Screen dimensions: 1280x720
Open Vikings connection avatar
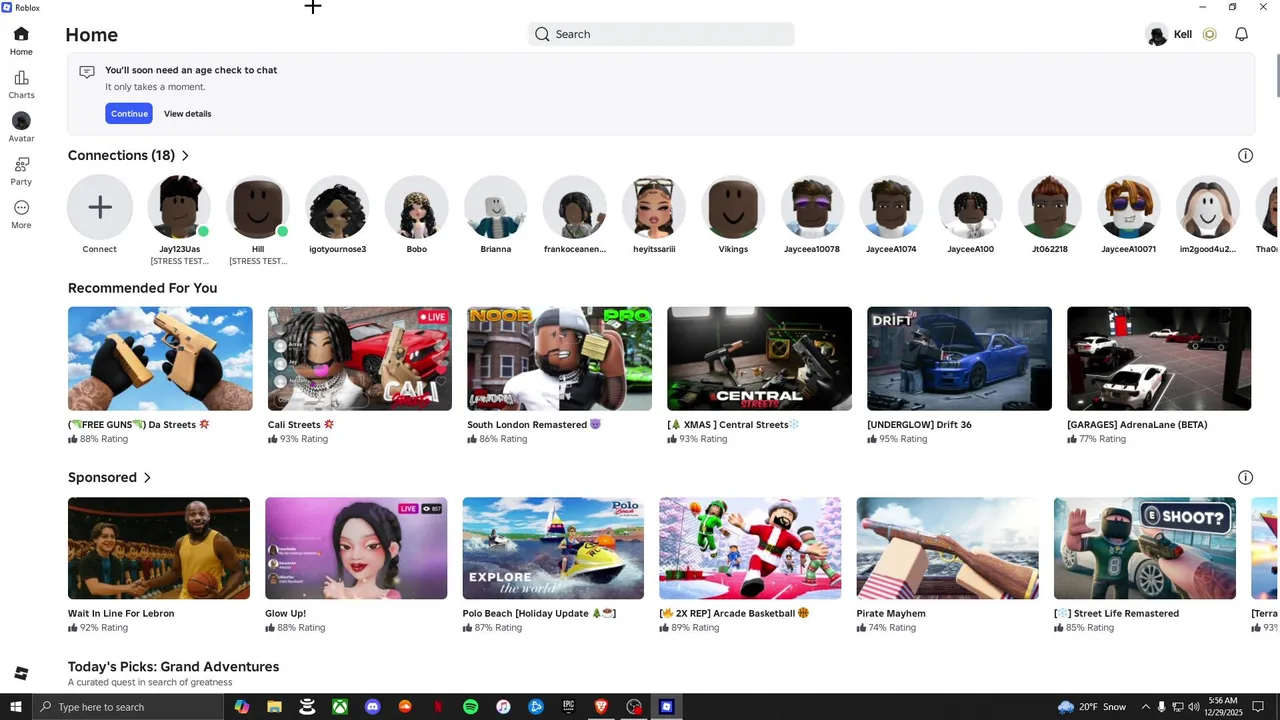[733, 207]
